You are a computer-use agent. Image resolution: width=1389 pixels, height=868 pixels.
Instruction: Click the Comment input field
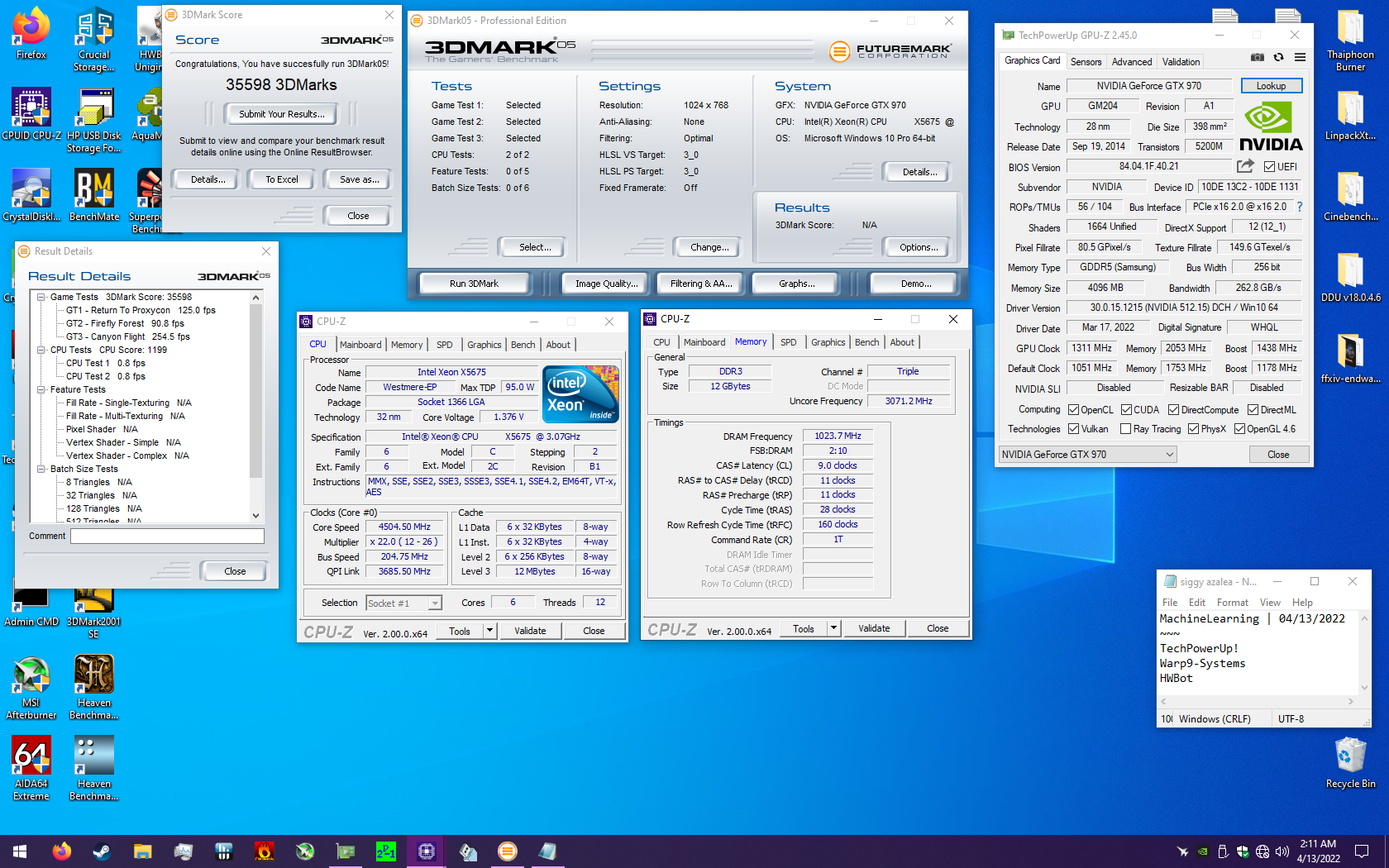(x=167, y=536)
